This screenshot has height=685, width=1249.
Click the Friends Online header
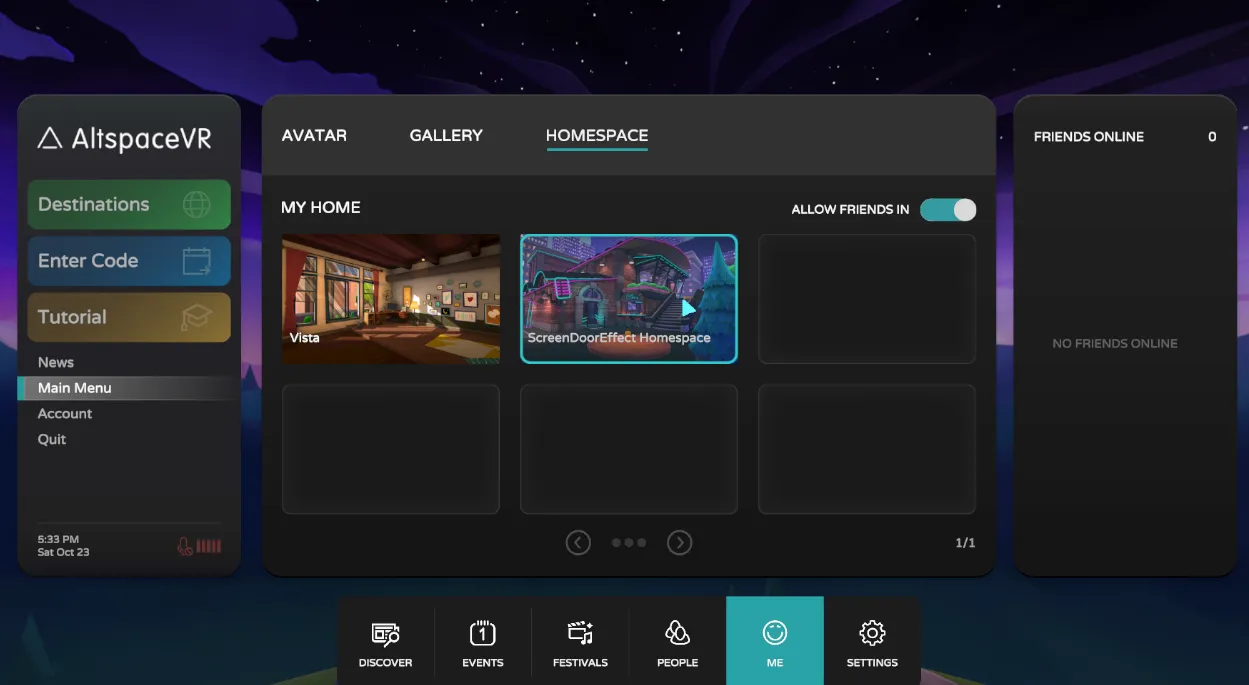pyautogui.click(x=1089, y=137)
